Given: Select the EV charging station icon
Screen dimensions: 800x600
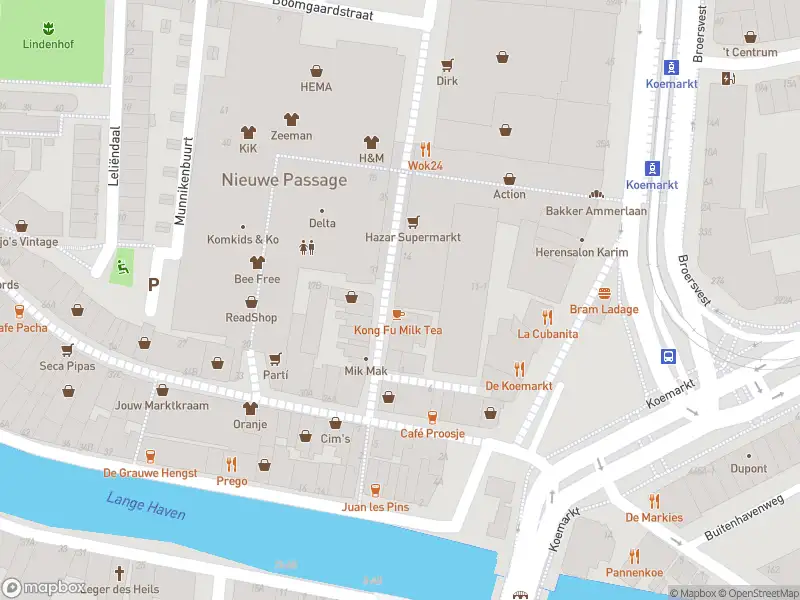Looking at the screenshot, I should 729,79.
